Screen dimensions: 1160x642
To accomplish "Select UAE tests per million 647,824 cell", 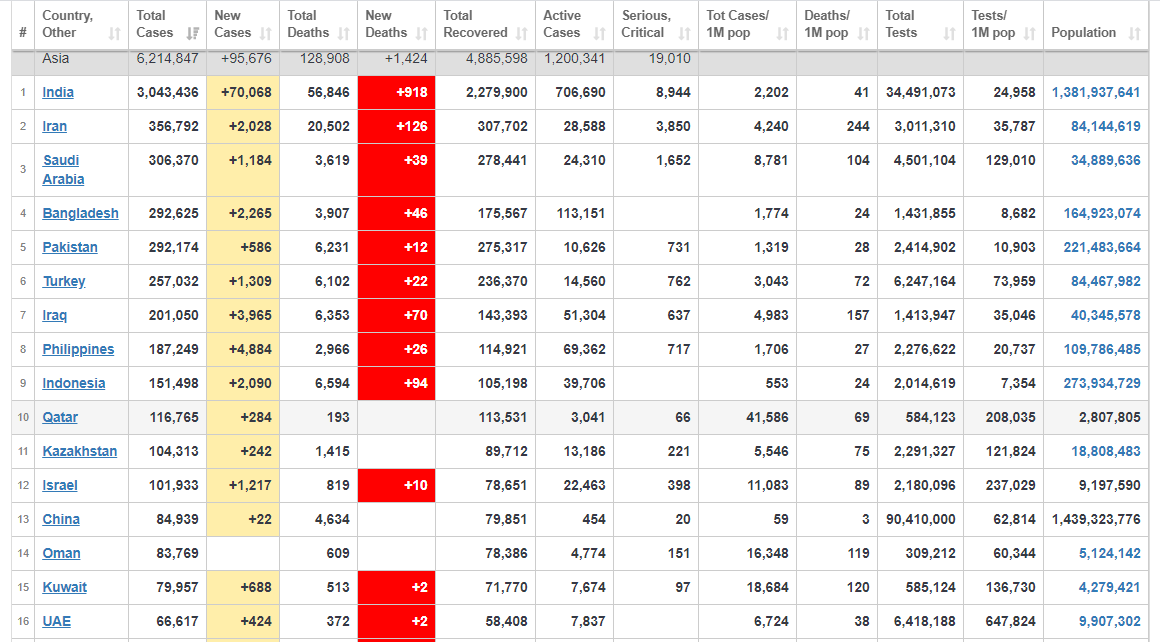I will 1003,622.
